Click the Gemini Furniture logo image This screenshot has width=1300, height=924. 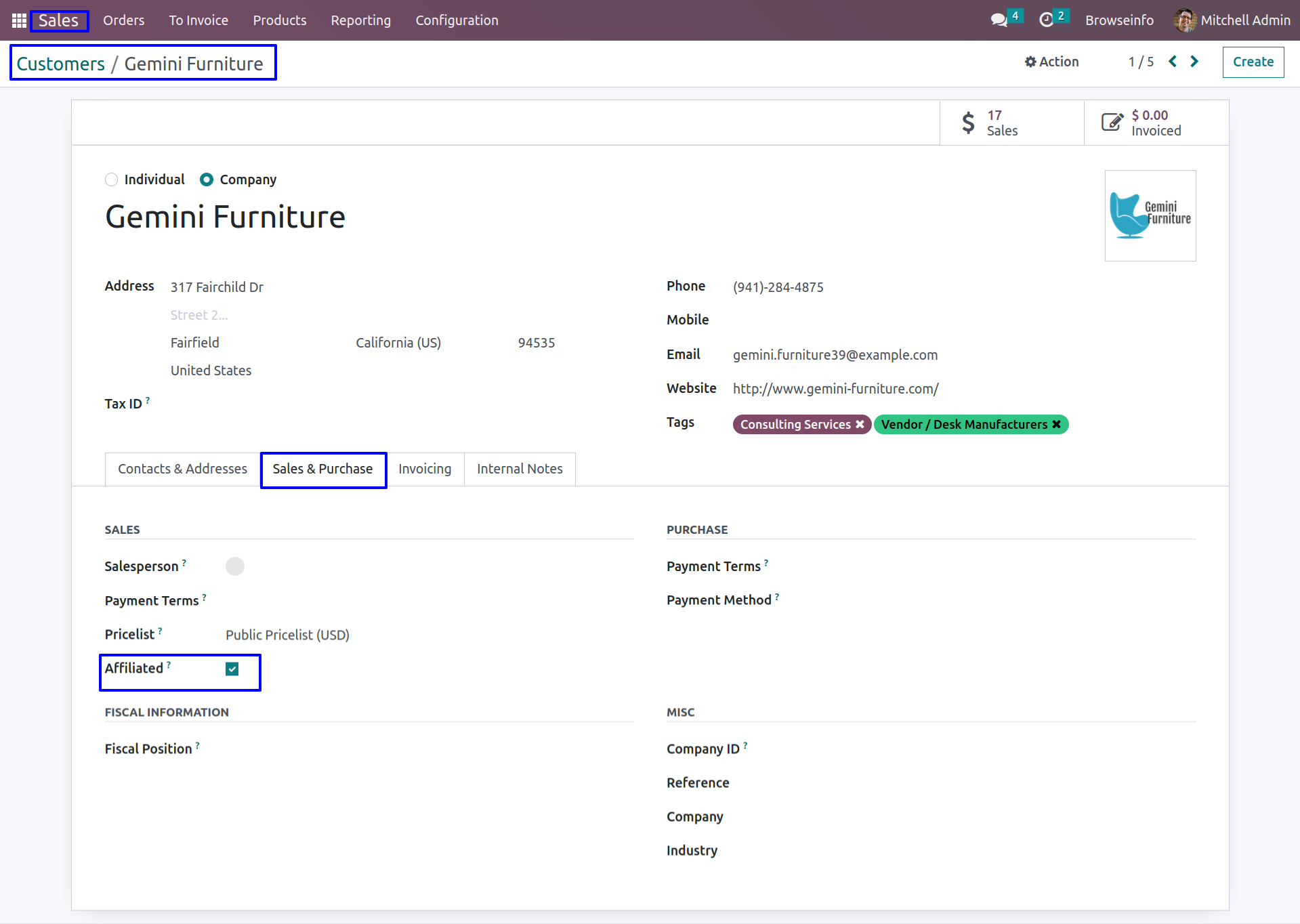1150,215
